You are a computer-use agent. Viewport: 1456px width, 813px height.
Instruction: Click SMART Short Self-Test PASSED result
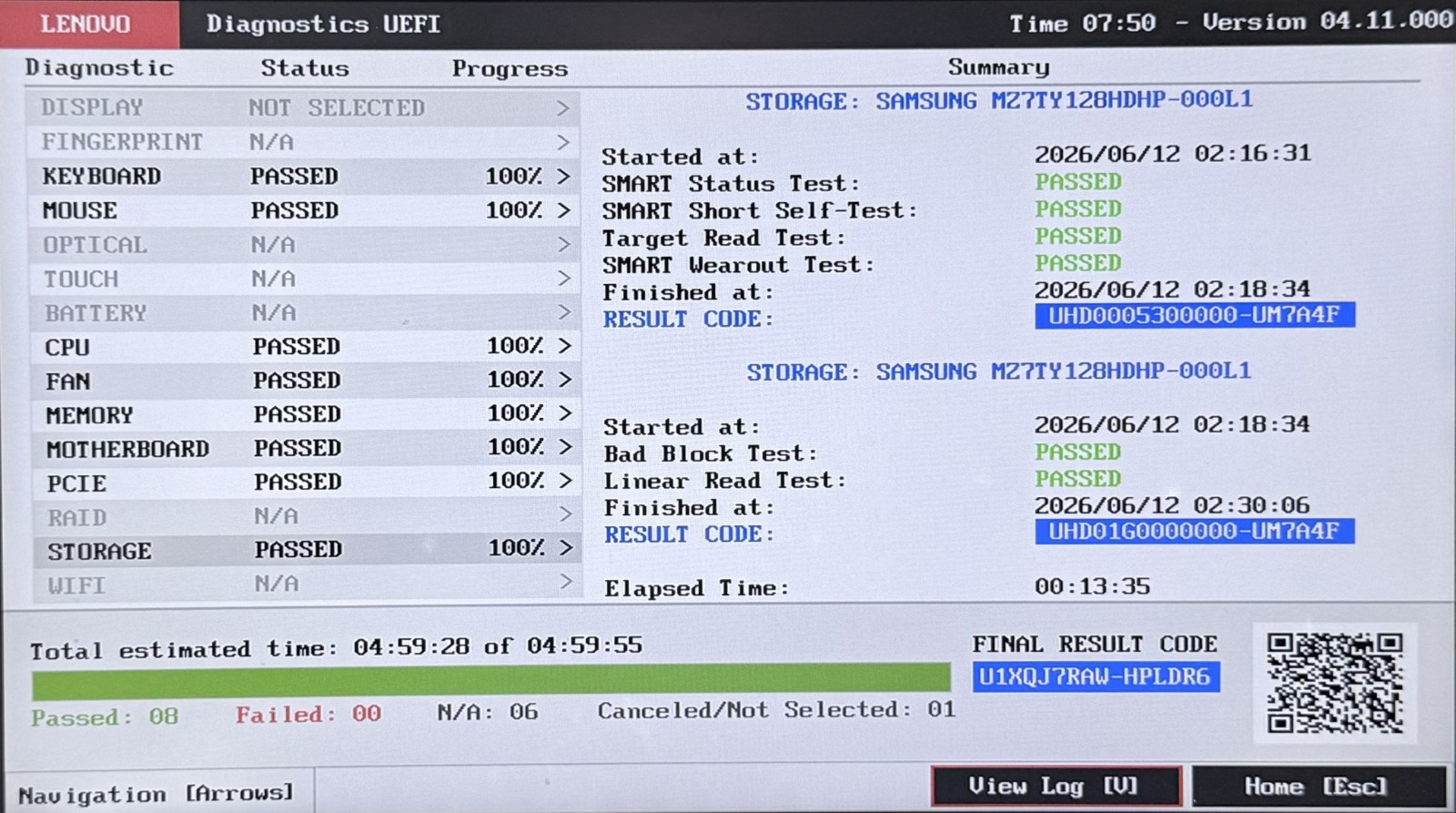coord(1078,209)
